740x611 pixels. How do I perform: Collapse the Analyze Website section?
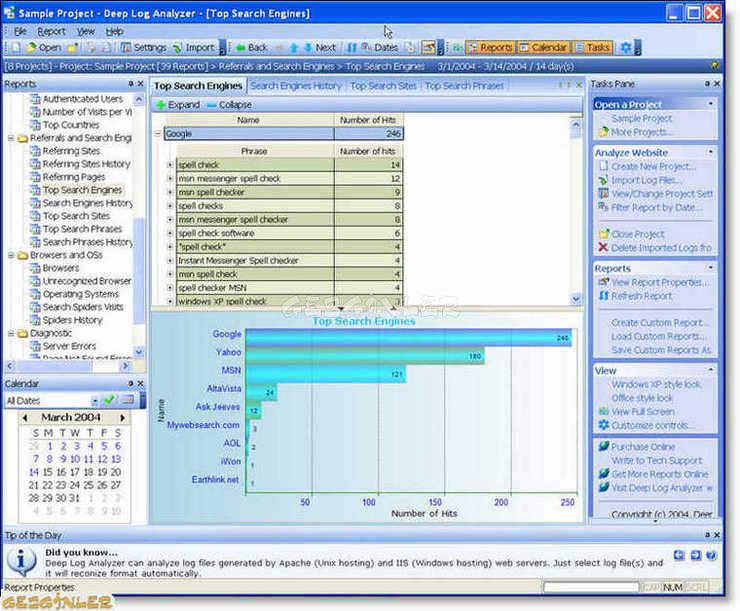[711, 152]
